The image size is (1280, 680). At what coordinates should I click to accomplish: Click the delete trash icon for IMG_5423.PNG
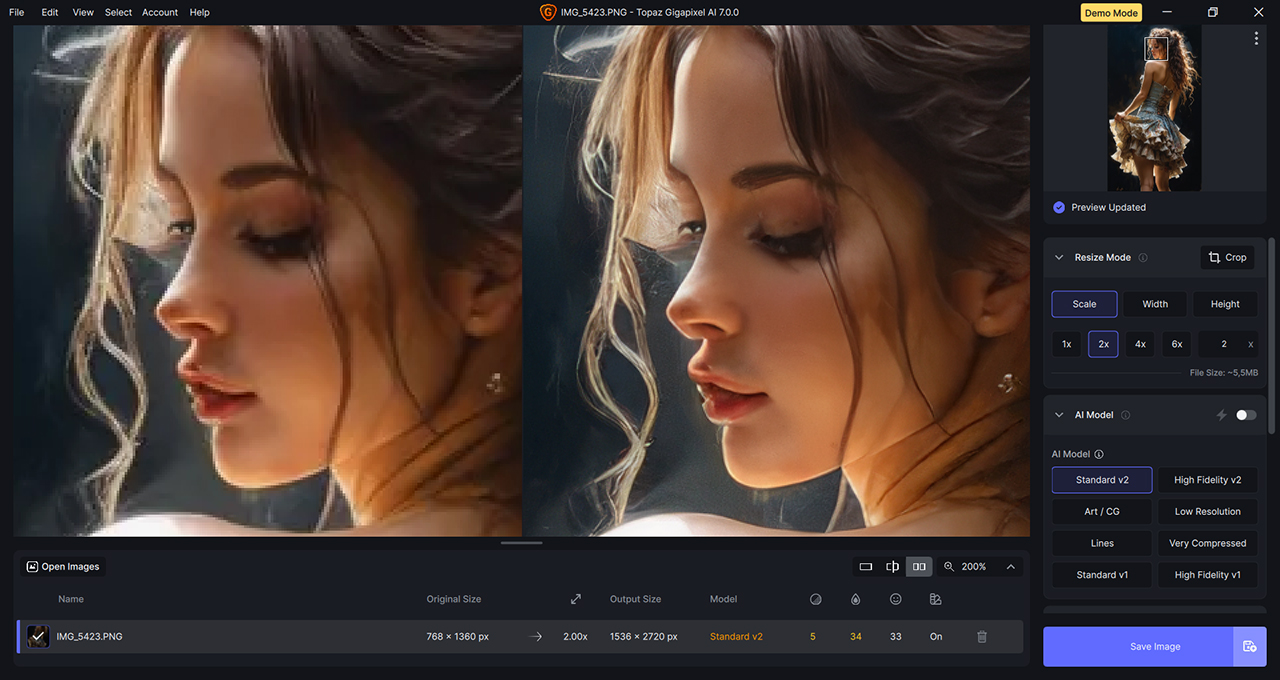(981, 636)
